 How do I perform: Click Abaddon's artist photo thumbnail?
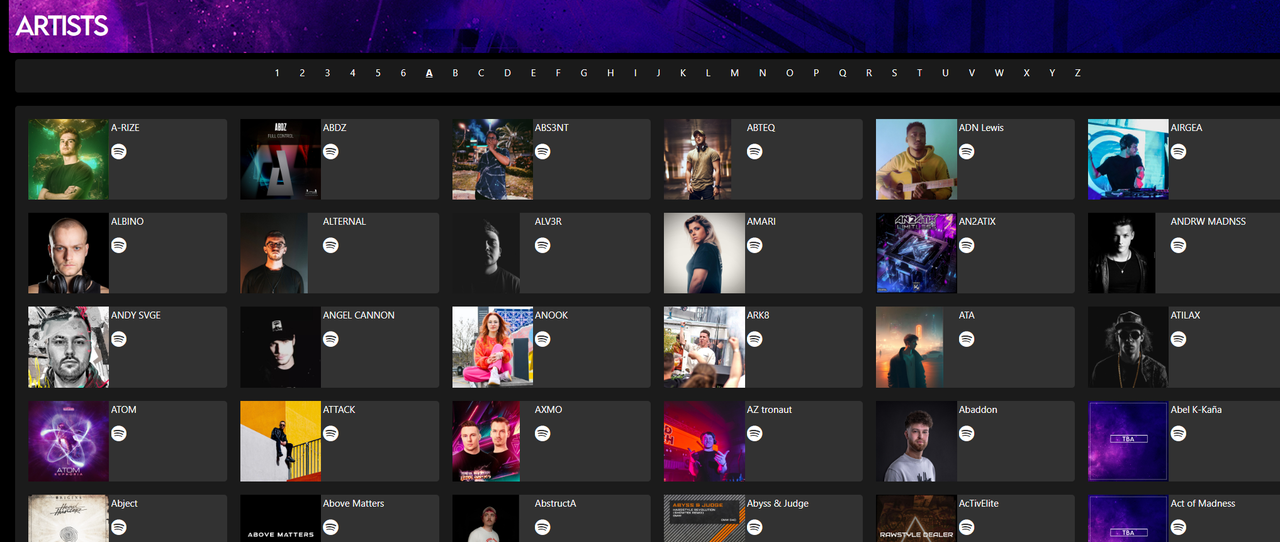[x=916, y=441]
